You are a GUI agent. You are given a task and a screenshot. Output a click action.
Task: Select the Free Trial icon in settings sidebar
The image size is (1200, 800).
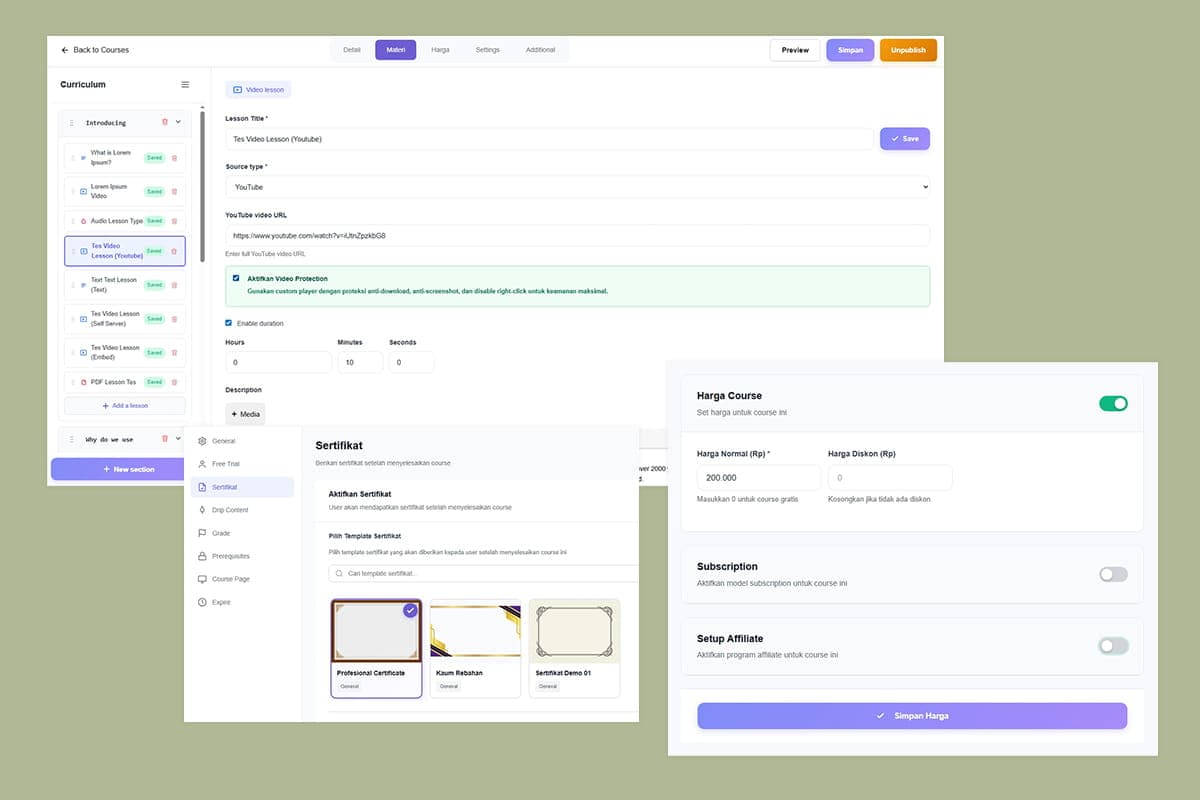pos(203,463)
